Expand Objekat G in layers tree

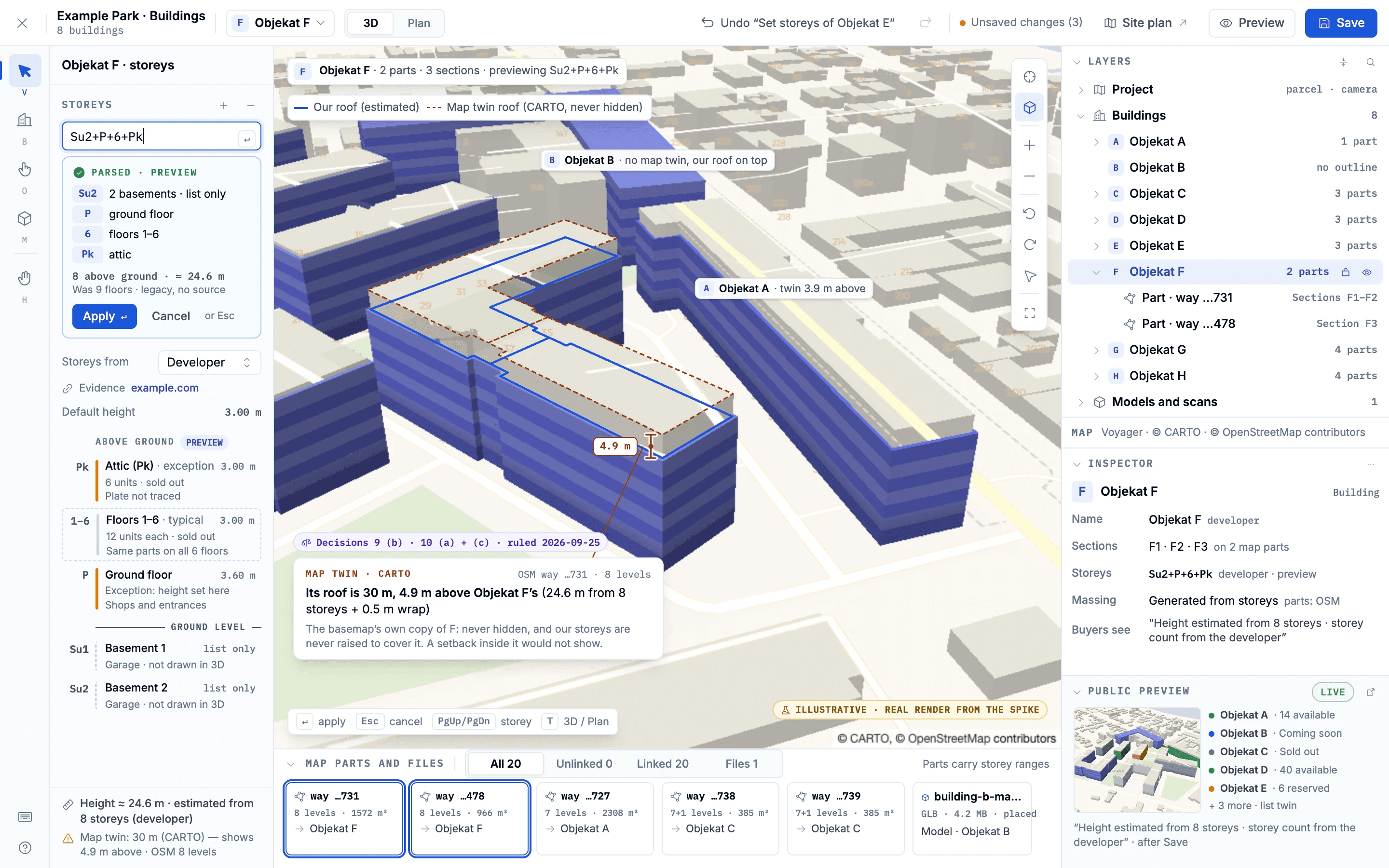[x=1096, y=350]
